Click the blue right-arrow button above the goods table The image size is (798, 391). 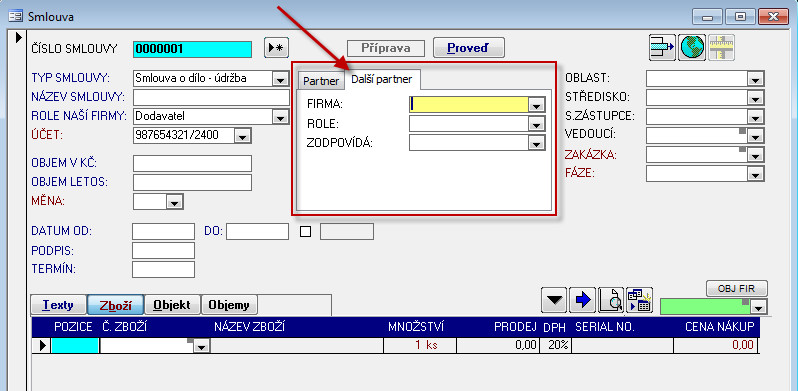click(583, 300)
